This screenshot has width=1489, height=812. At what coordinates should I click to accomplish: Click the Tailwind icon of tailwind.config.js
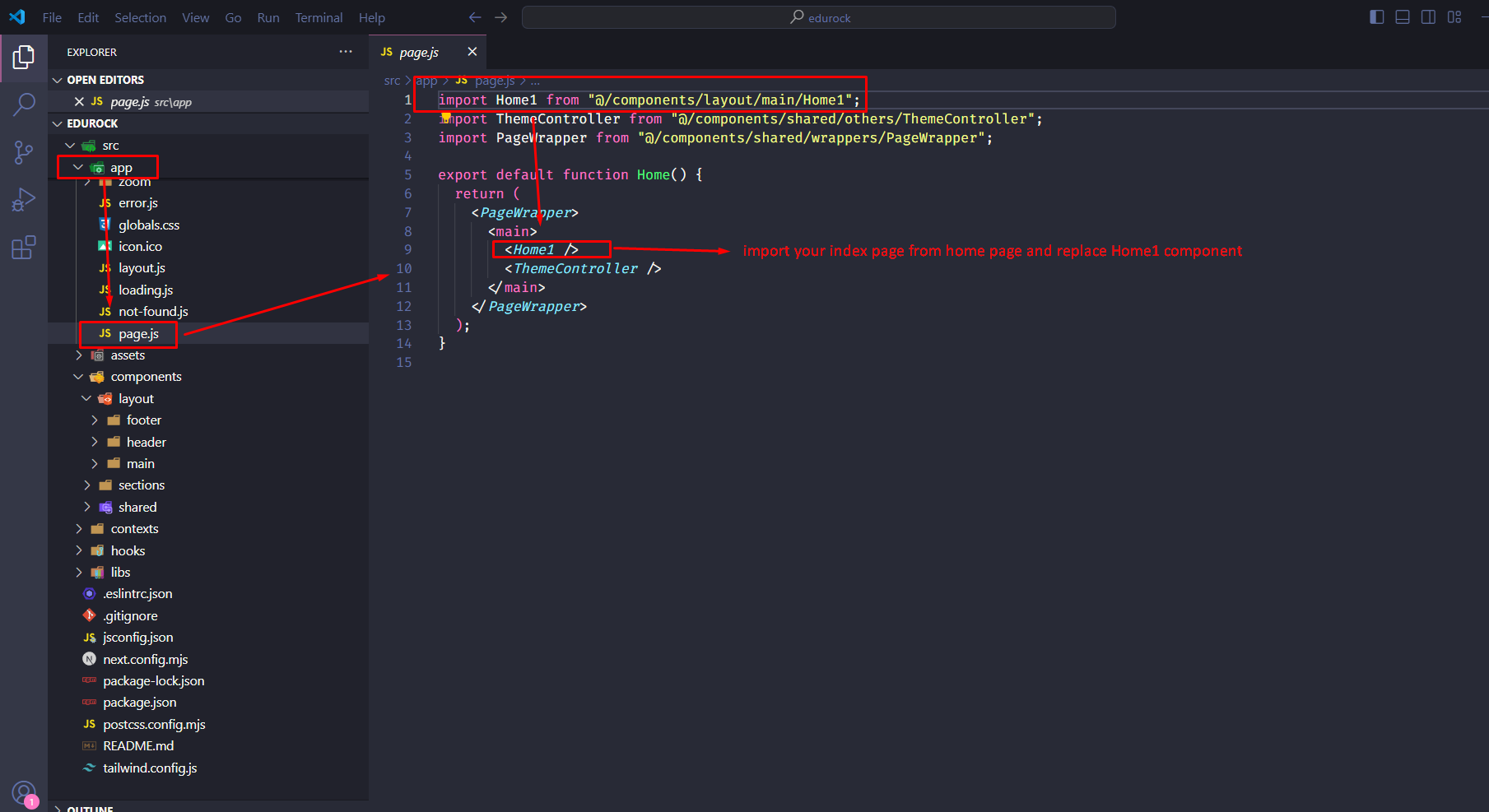click(x=90, y=768)
